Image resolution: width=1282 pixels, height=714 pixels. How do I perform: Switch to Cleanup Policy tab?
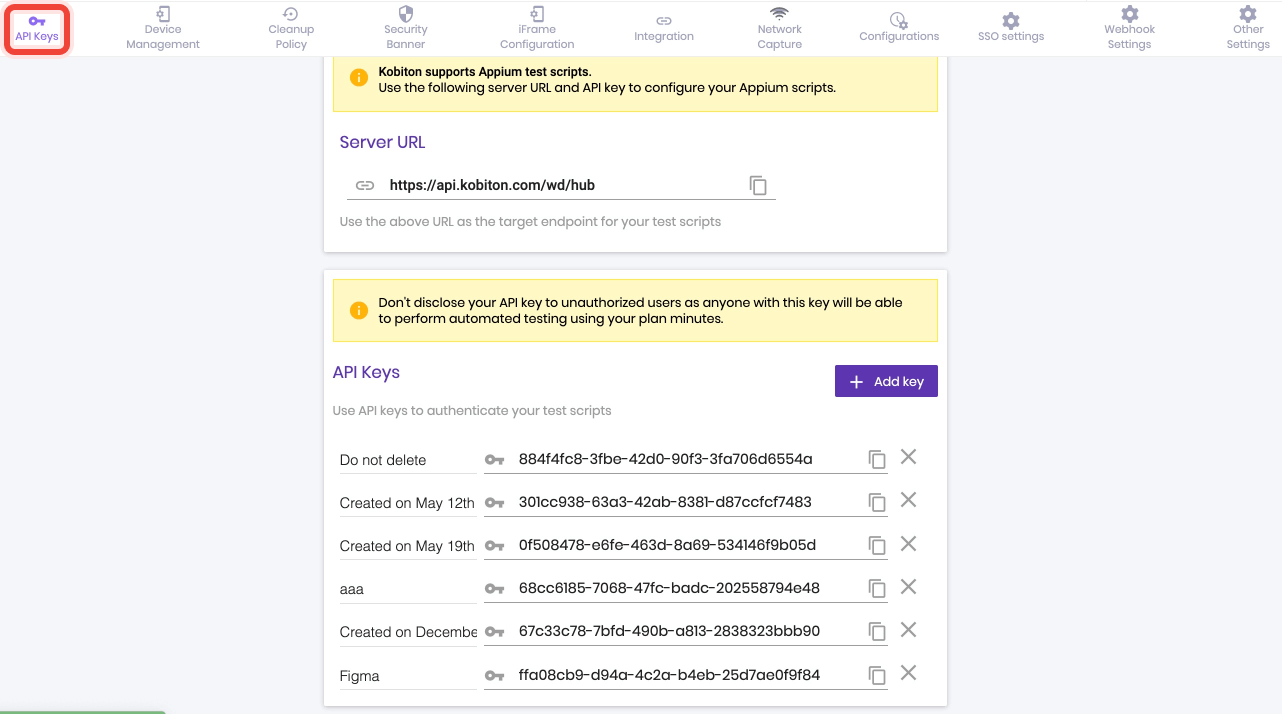coord(291,29)
